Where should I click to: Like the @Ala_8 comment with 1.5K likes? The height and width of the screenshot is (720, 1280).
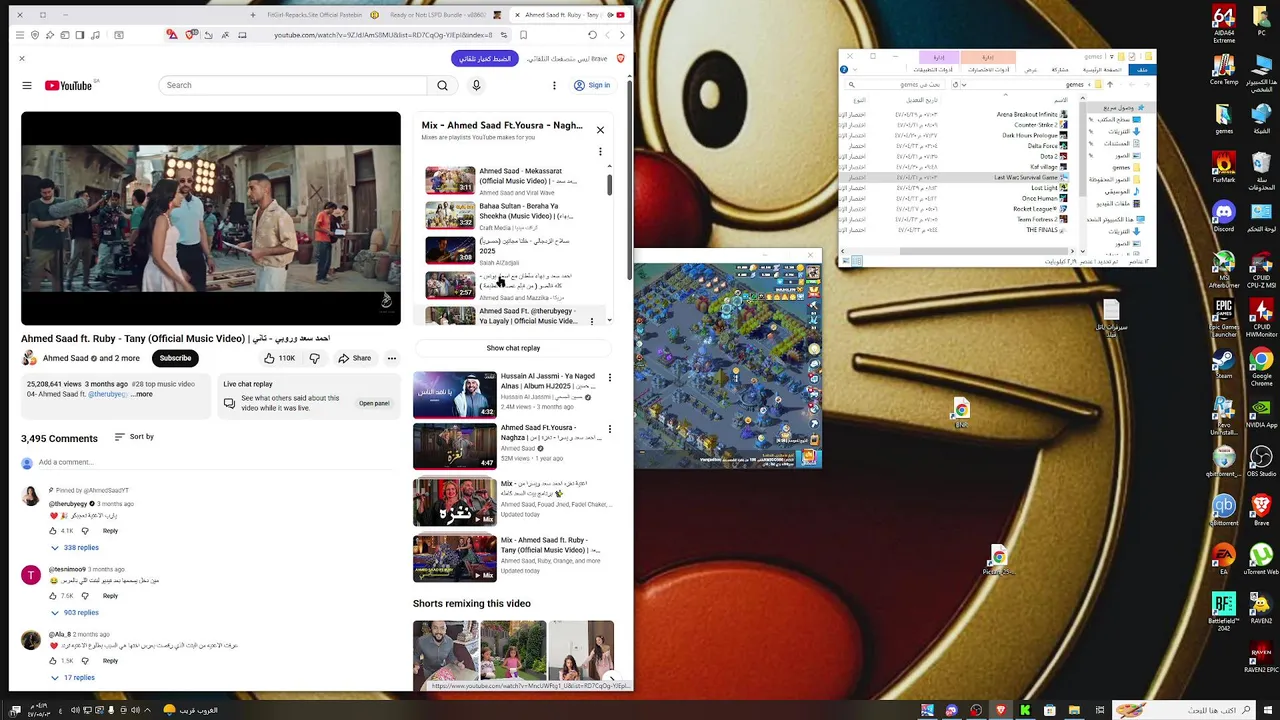[53, 661]
